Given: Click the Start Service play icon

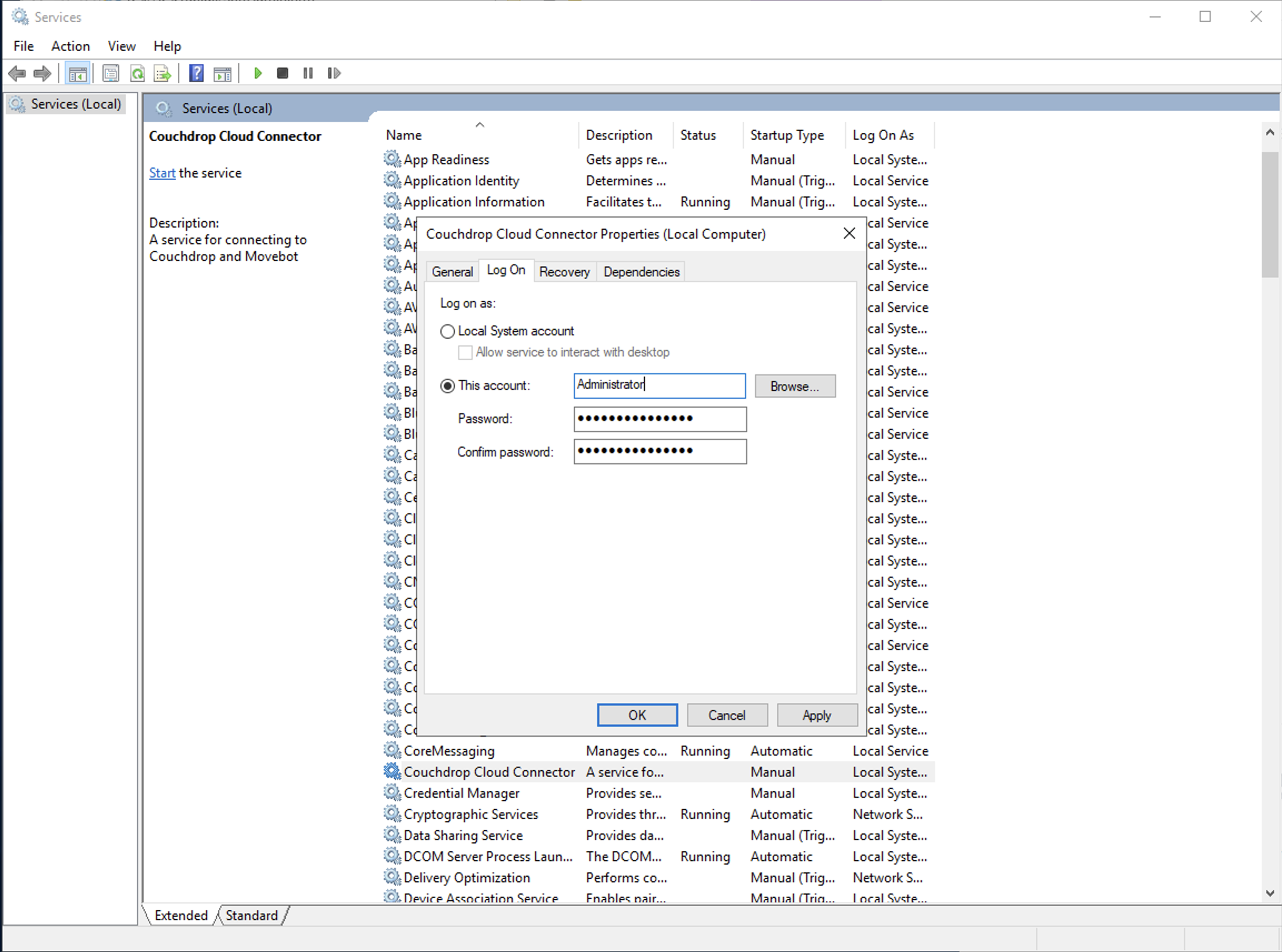Looking at the screenshot, I should [258, 73].
